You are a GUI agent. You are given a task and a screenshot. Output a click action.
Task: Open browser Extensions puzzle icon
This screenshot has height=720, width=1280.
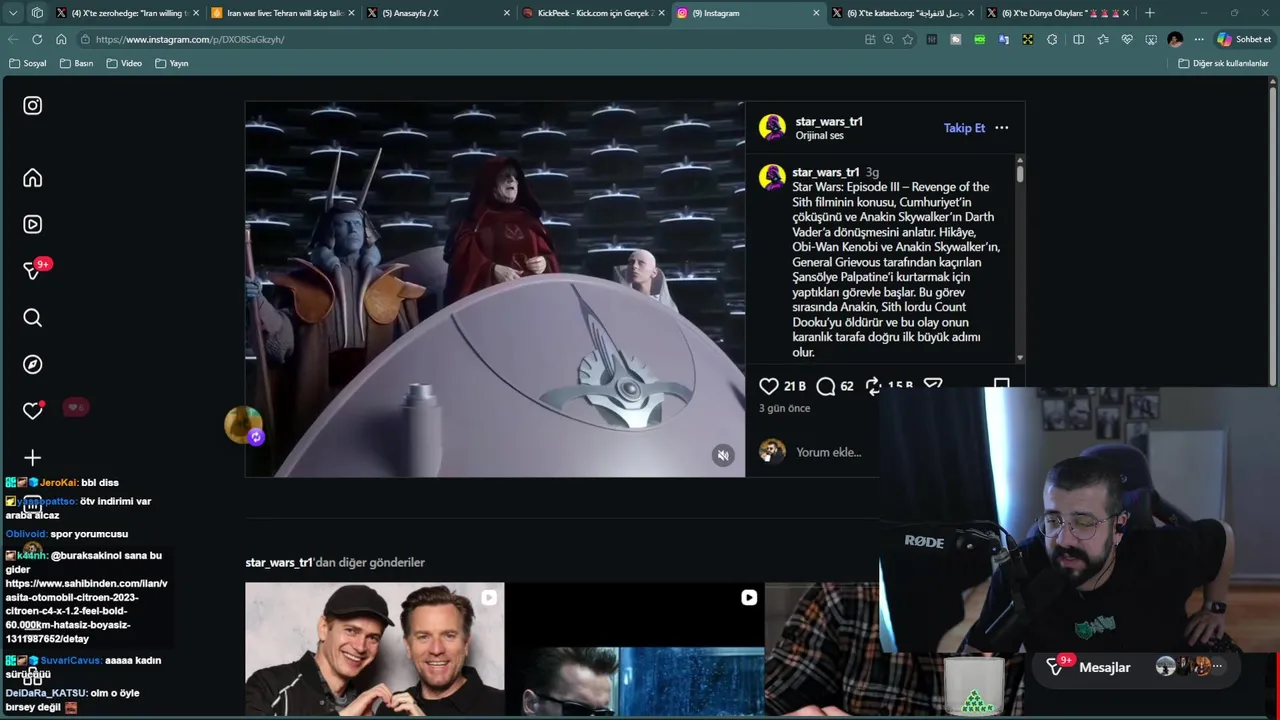(1052, 39)
